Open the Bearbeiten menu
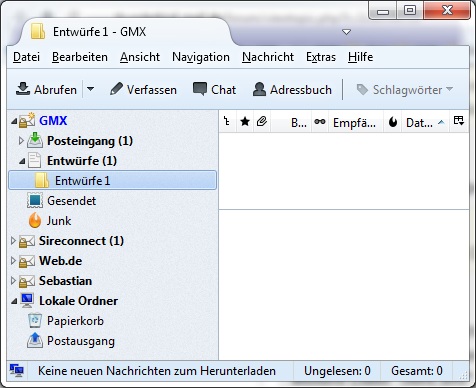Image resolution: width=476 pixels, height=388 pixels. 80,57
